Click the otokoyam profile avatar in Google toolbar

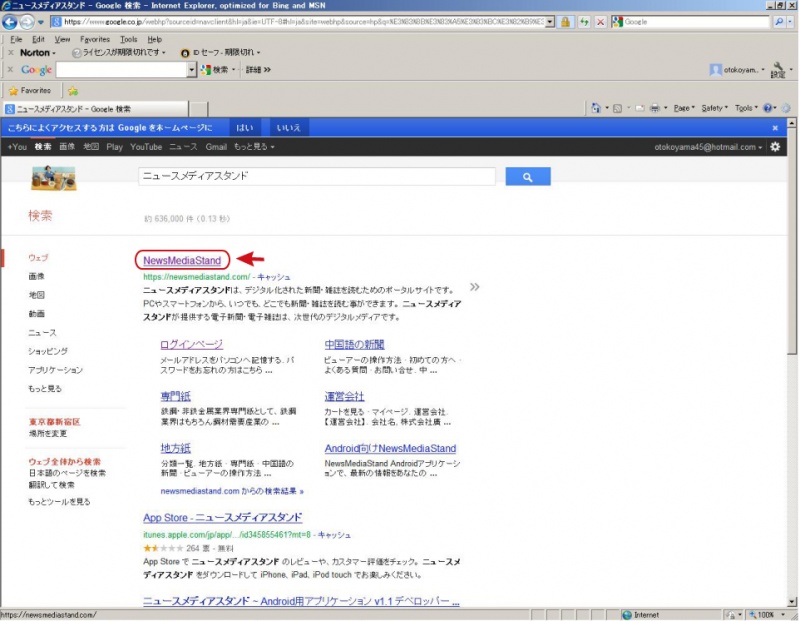tap(715, 70)
